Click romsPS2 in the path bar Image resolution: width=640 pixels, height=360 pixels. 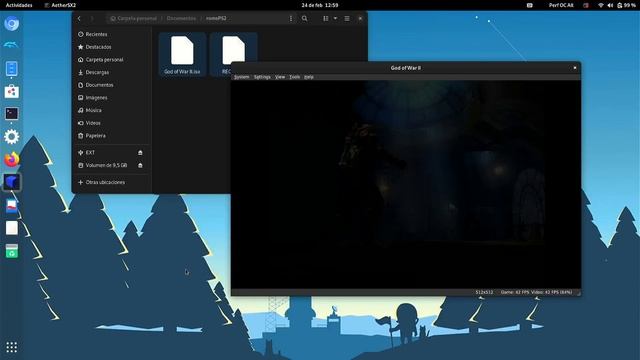(216, 18)
